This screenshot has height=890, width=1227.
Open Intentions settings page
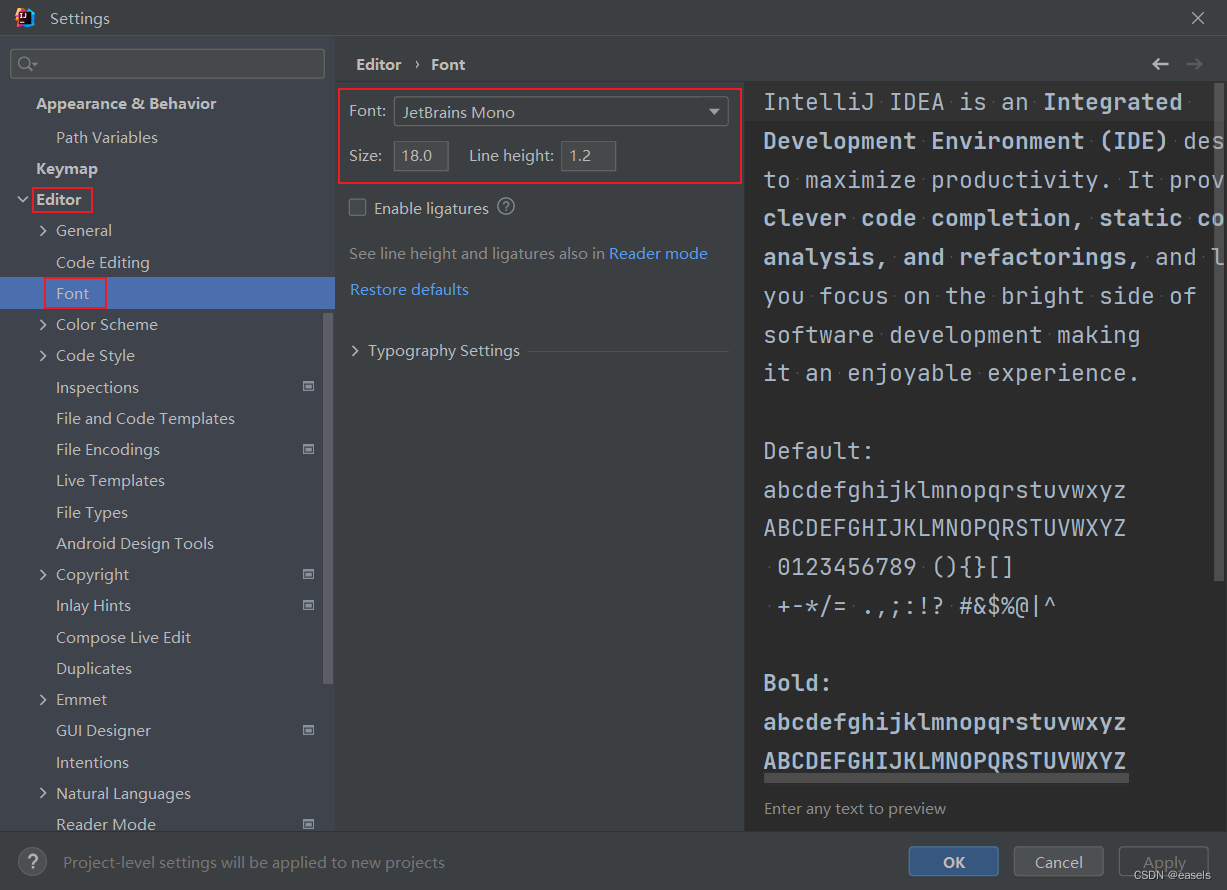point(92,762)
